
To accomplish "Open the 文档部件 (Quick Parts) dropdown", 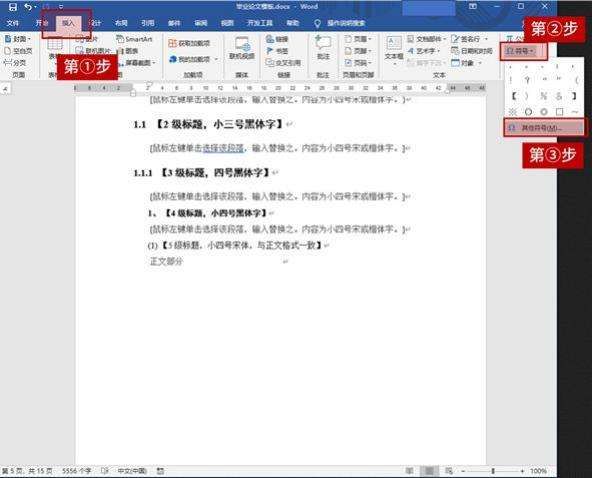I will (427, 39).
